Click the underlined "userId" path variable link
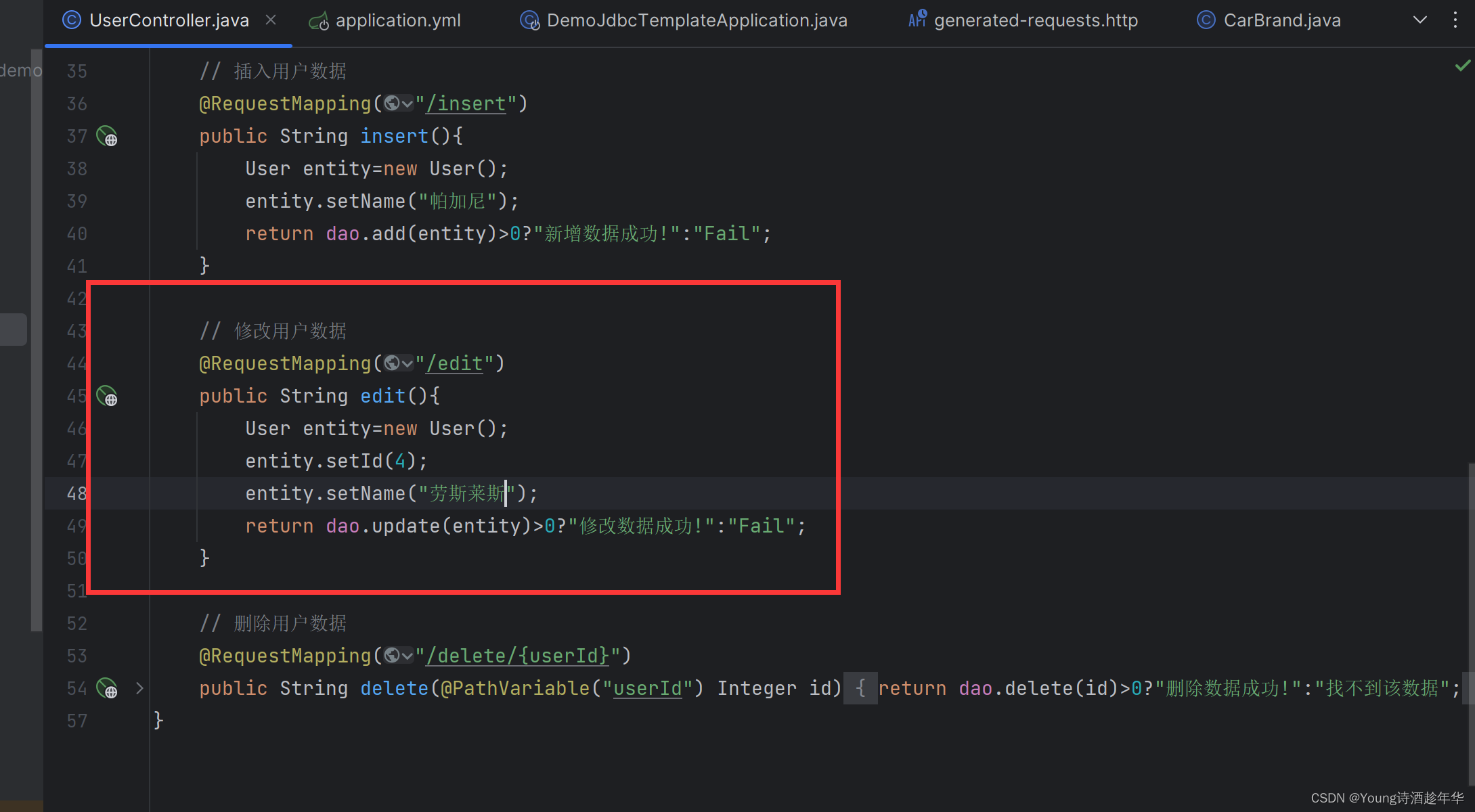The width and height of the screenshot is (1475, 812). (648, 688)
